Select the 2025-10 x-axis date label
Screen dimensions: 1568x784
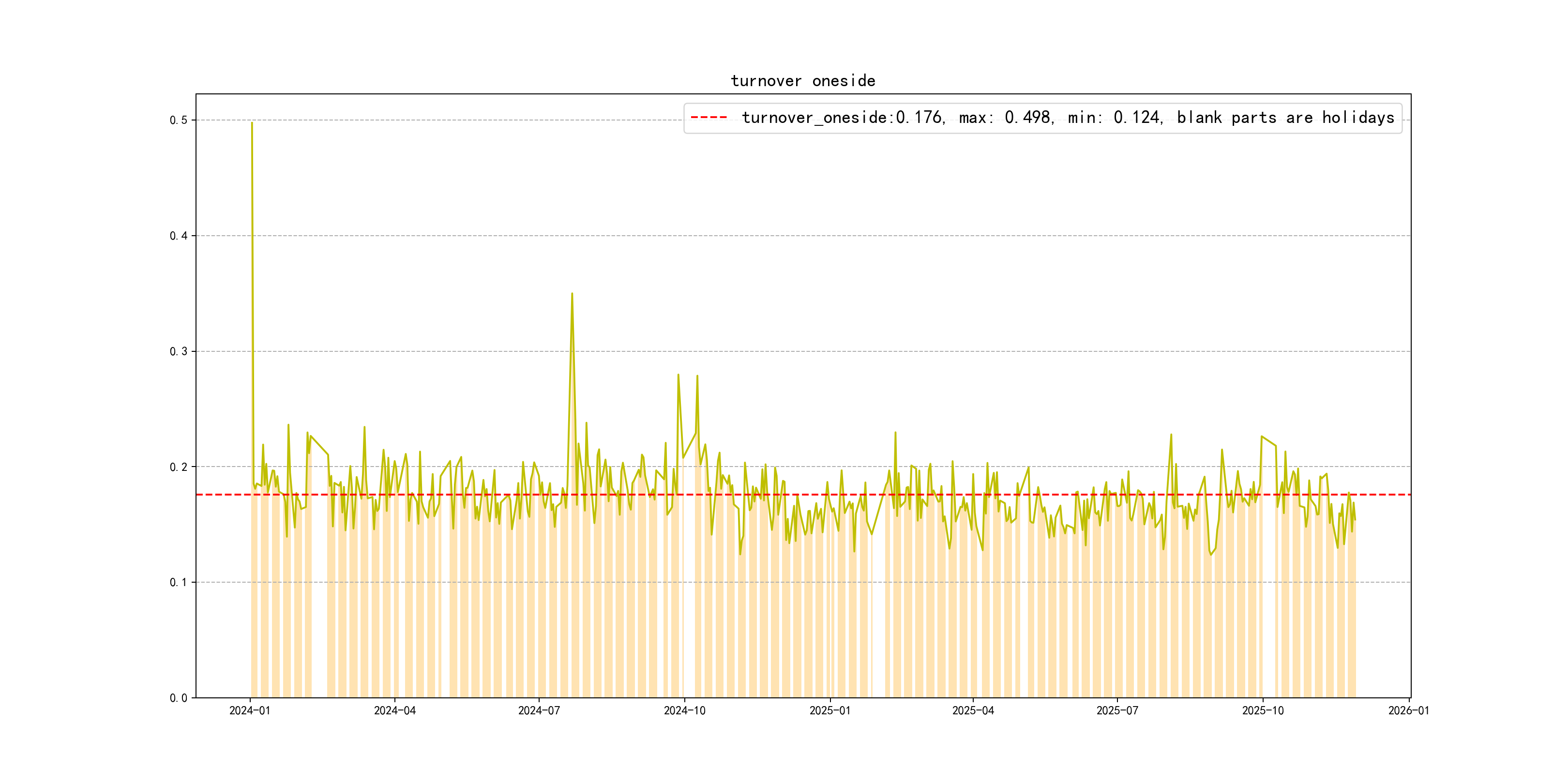click(x=1263, y=710)
